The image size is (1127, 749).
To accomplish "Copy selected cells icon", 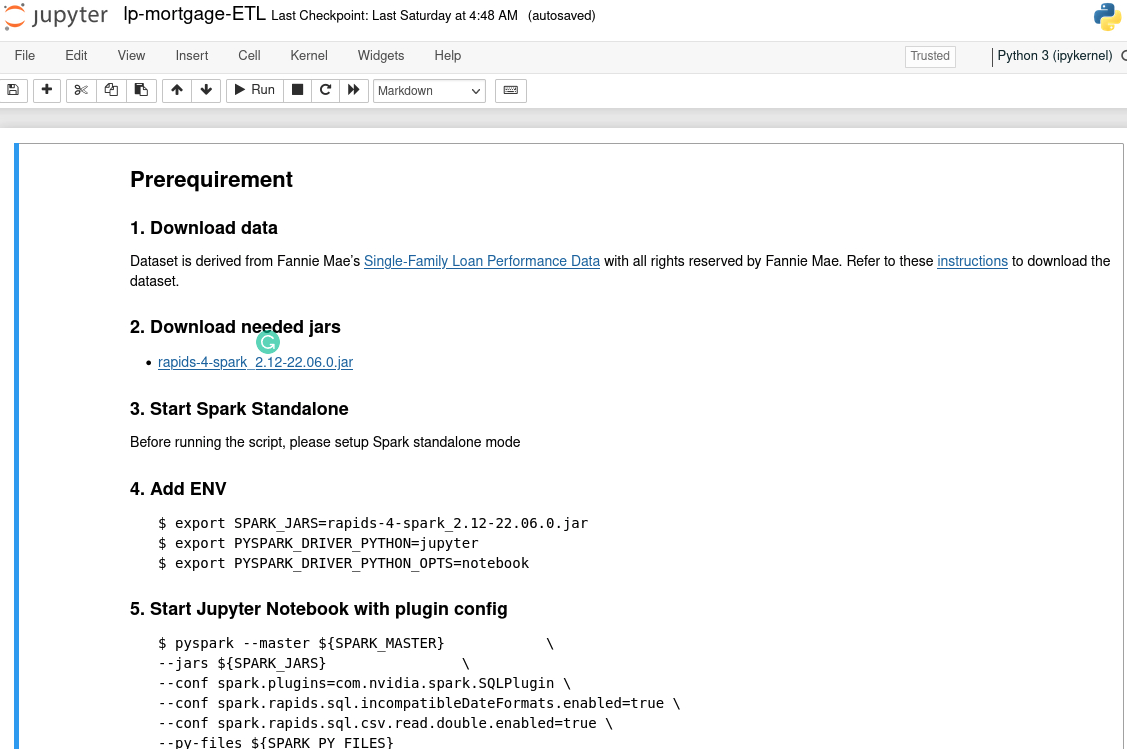I will click(x=111, y=90).
